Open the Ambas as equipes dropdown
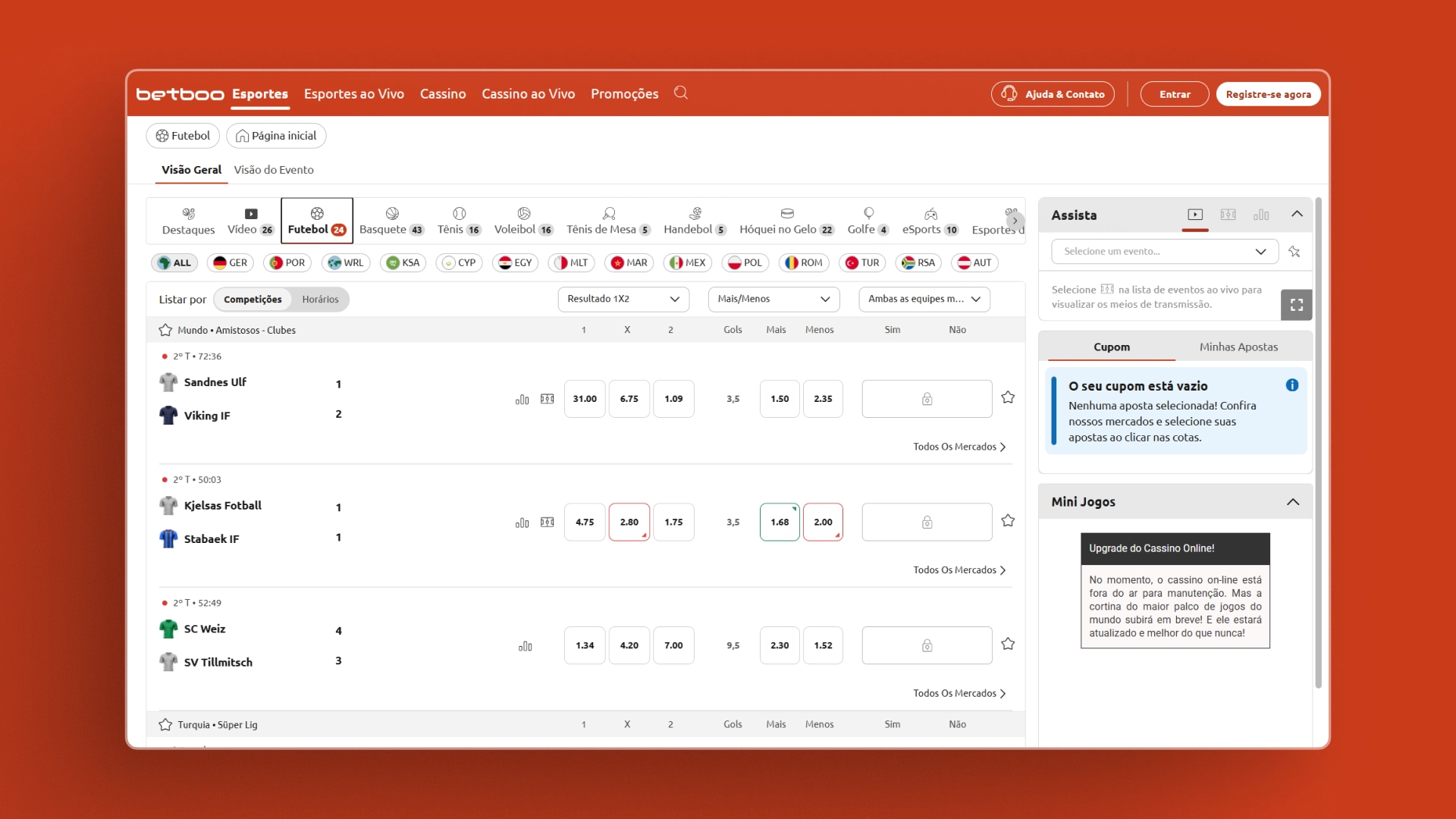 (924, 299)
